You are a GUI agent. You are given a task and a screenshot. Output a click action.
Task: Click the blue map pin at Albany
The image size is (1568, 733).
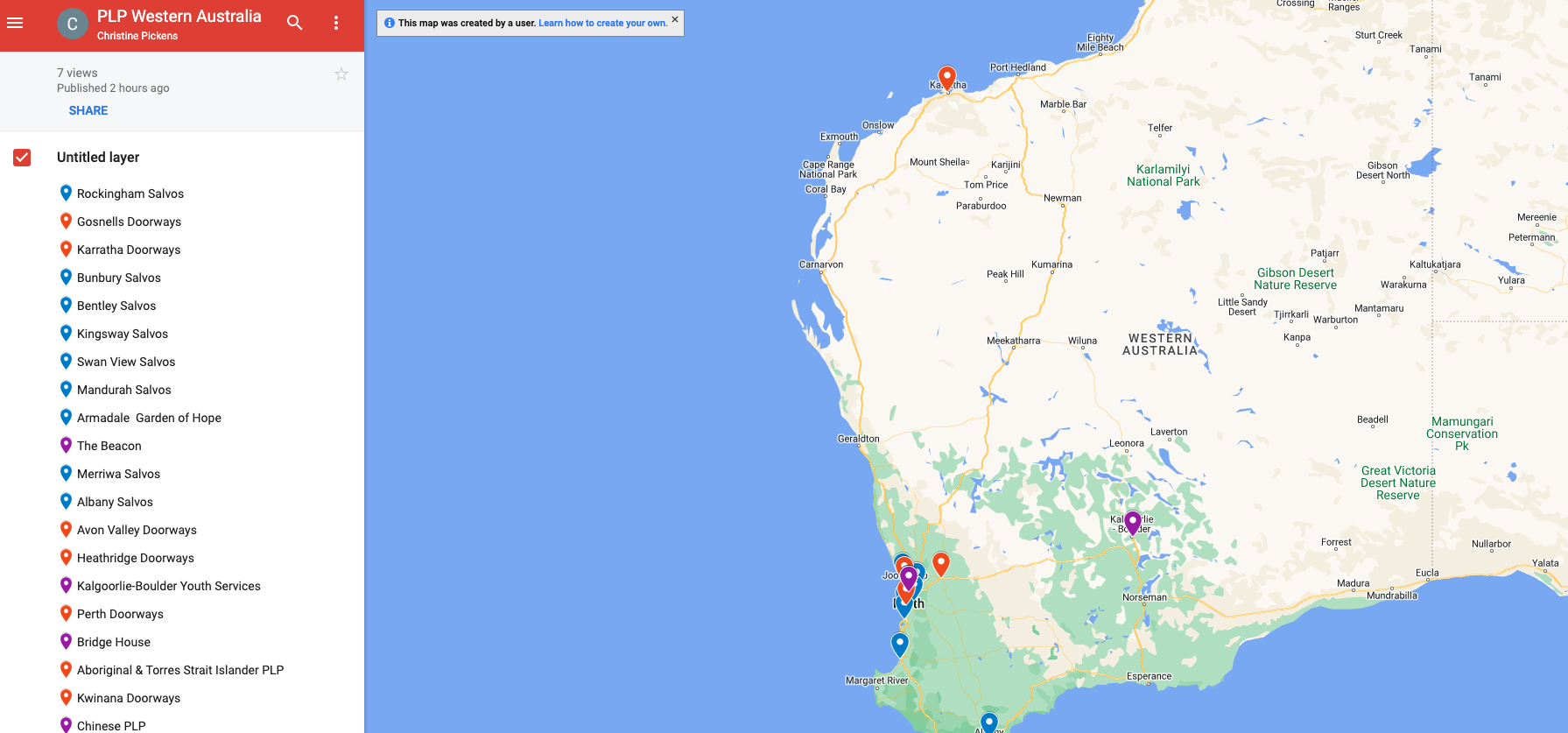point(989,722)
